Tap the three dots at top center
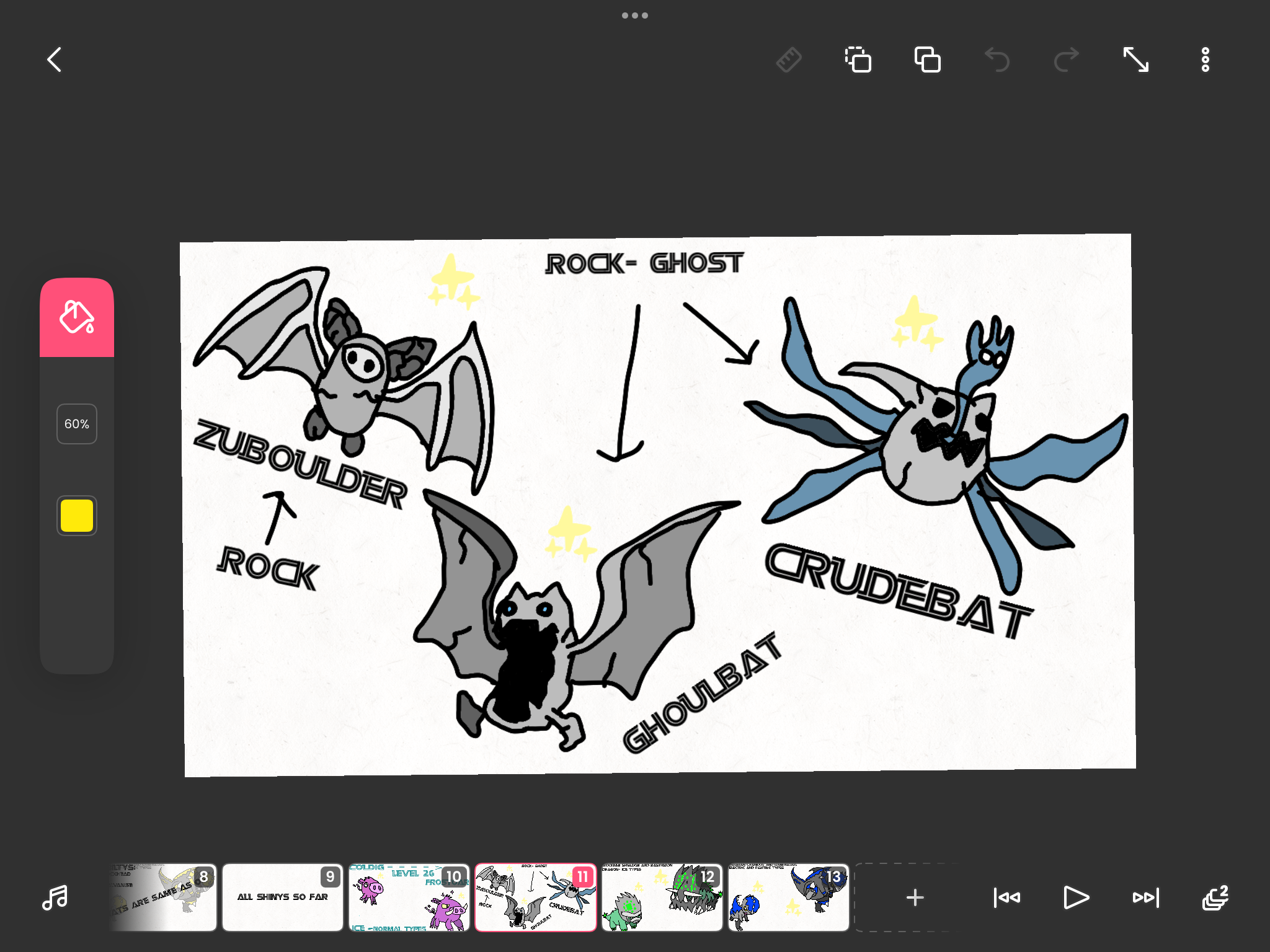Viewport: 1270px width, 952px height. pyautogui.click(x=635, y=15)
